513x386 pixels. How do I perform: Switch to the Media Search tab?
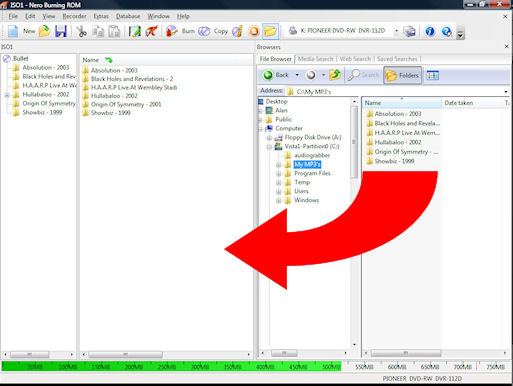coord(315,59)
